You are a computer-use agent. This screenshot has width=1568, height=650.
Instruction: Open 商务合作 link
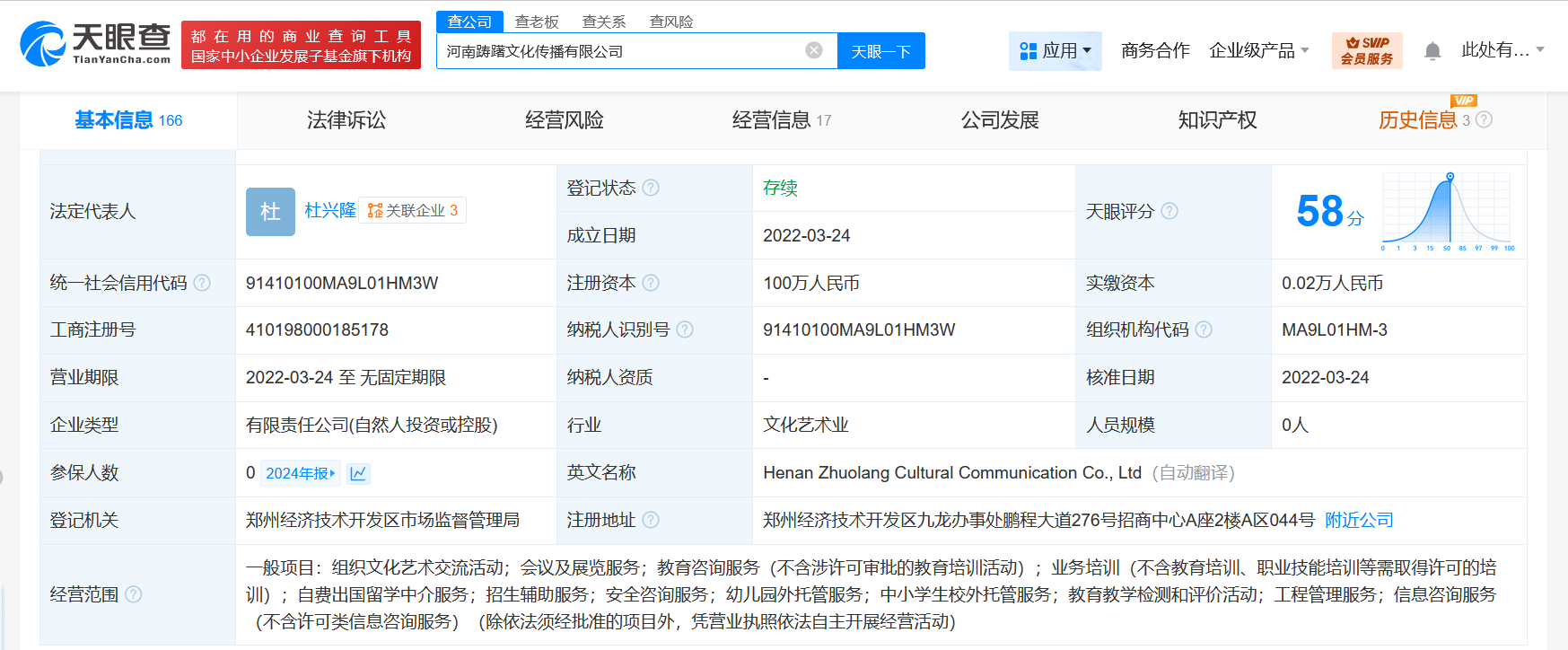coord(1155,51)
